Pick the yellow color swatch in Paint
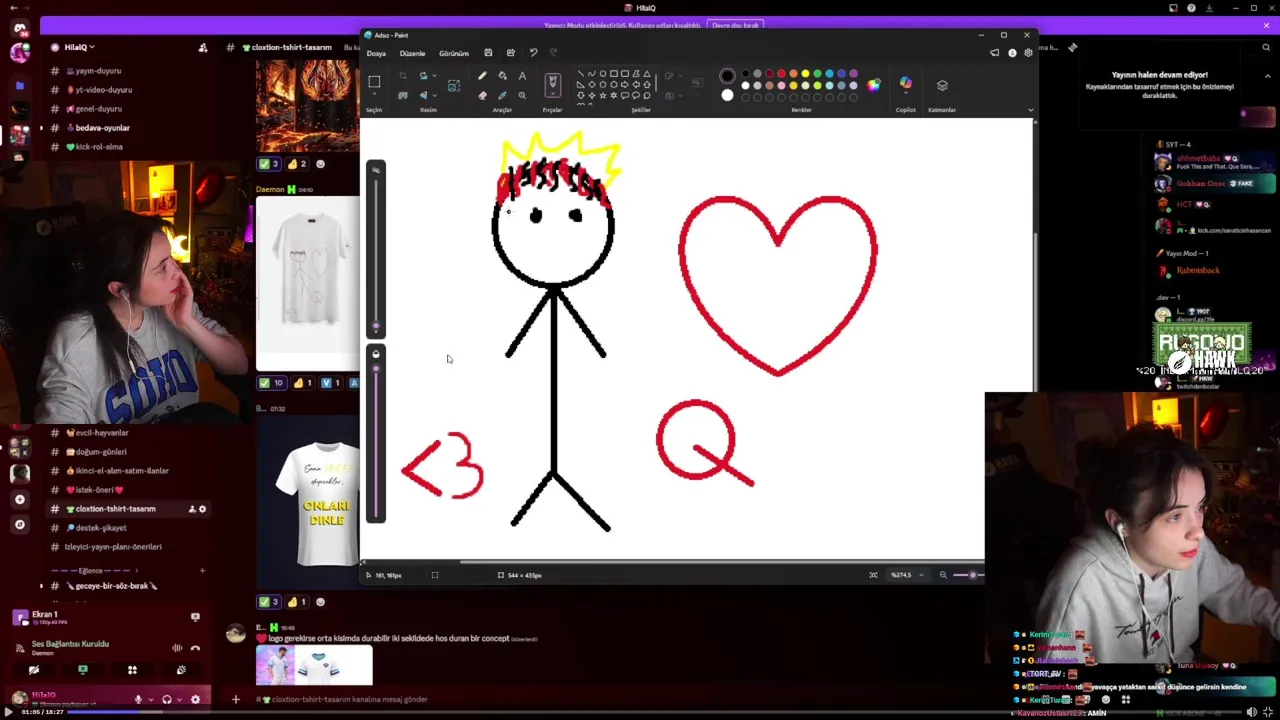Image resolution: width=1280 pixels, height=720 pixels. point(805,74)
